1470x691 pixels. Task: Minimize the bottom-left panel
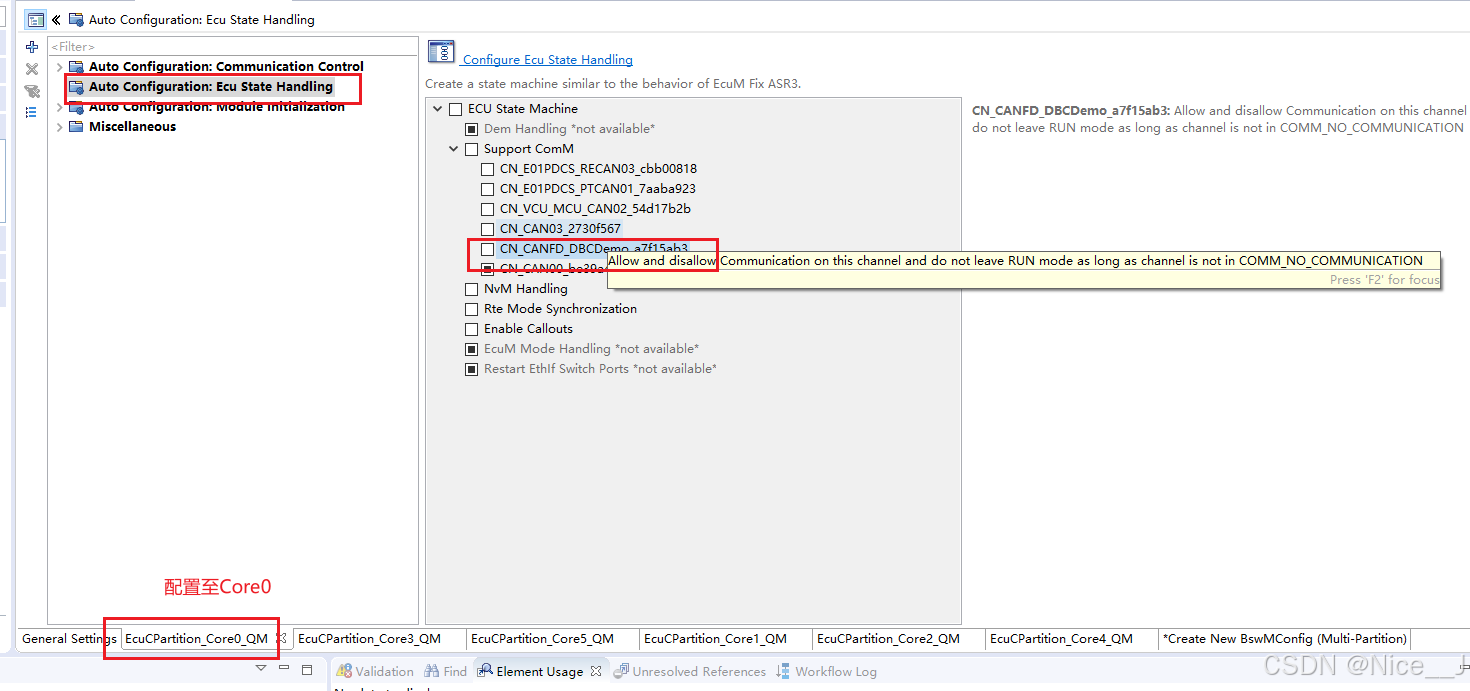coord(284,668)
